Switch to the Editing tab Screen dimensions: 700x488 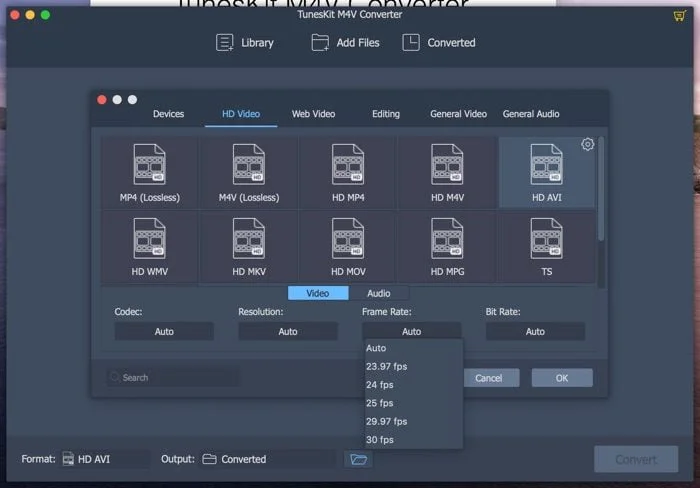click(x=386, y=114)
